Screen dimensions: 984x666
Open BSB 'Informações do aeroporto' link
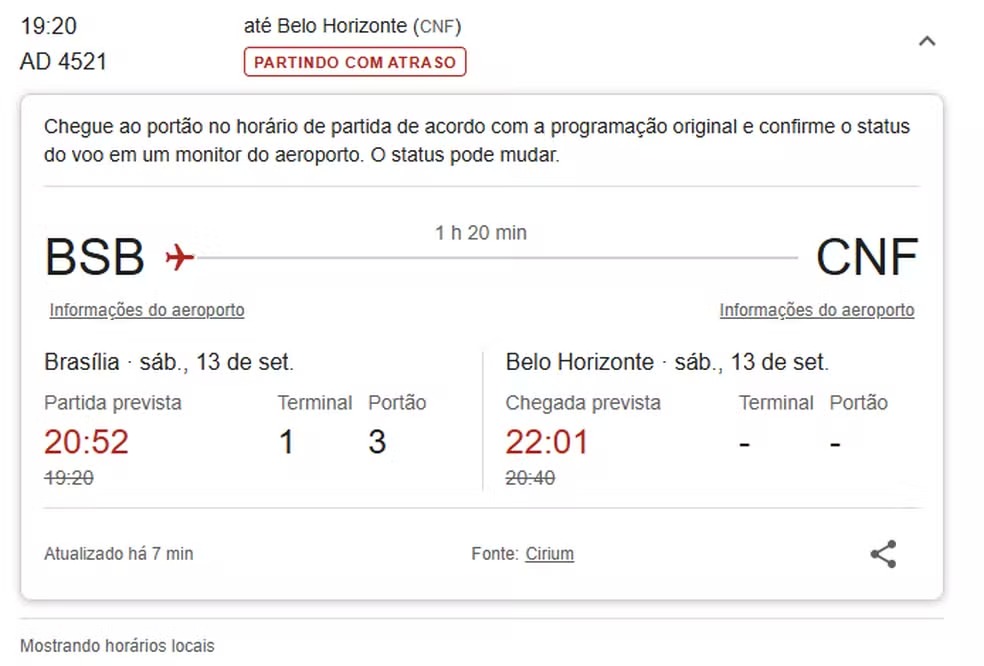[147, 310]
